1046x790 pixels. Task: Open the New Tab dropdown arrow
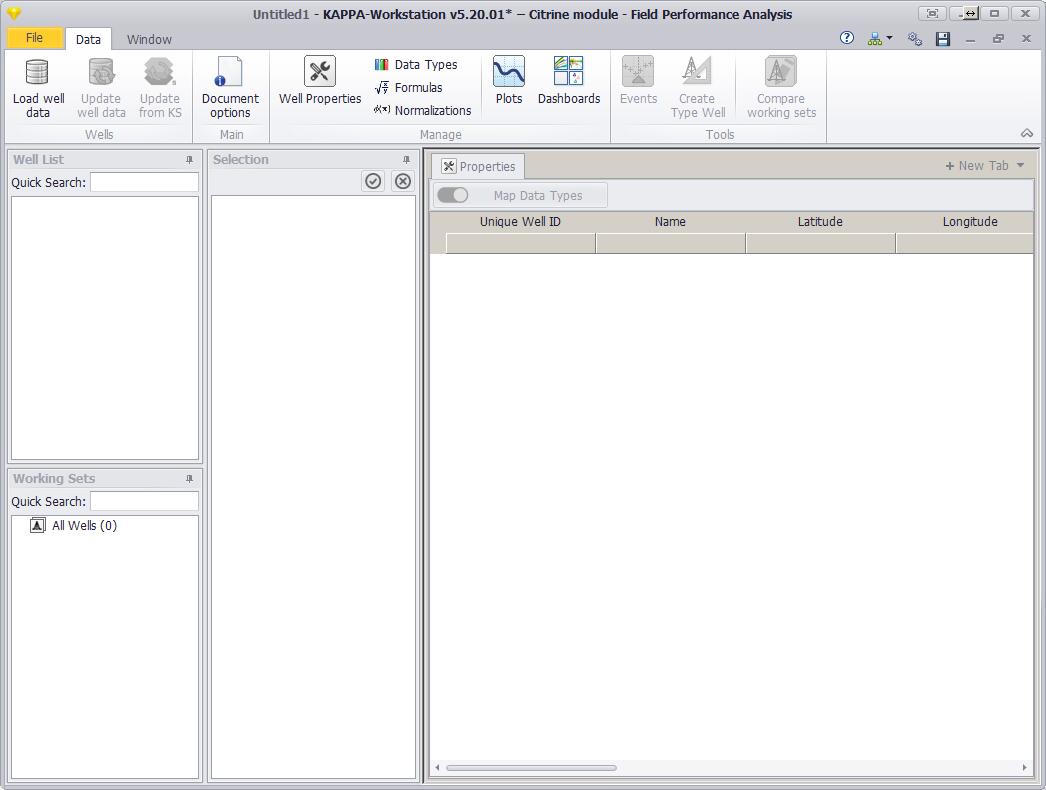pos(1021,165)
